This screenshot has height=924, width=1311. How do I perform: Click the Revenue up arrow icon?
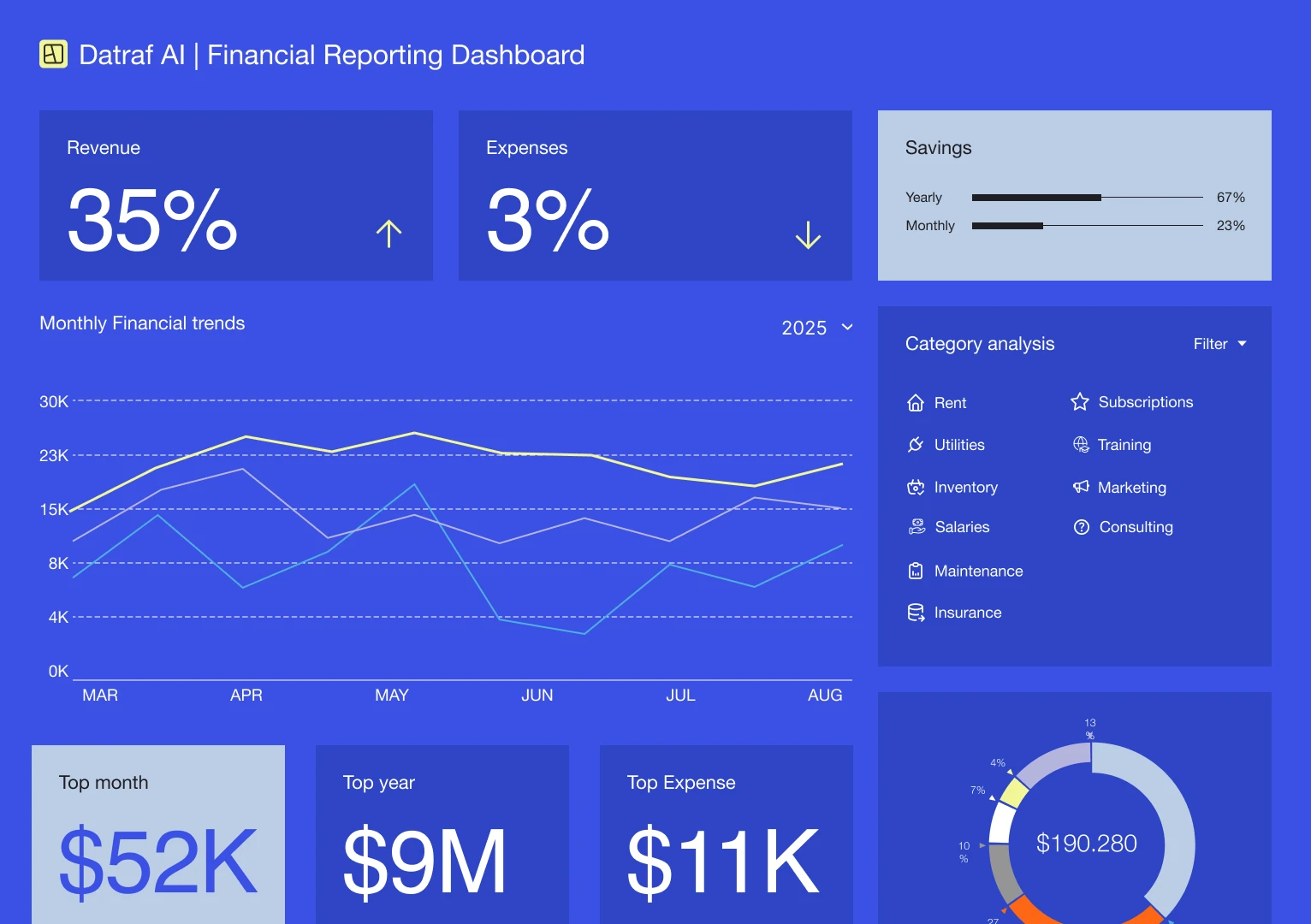click(x=389, y=234)
